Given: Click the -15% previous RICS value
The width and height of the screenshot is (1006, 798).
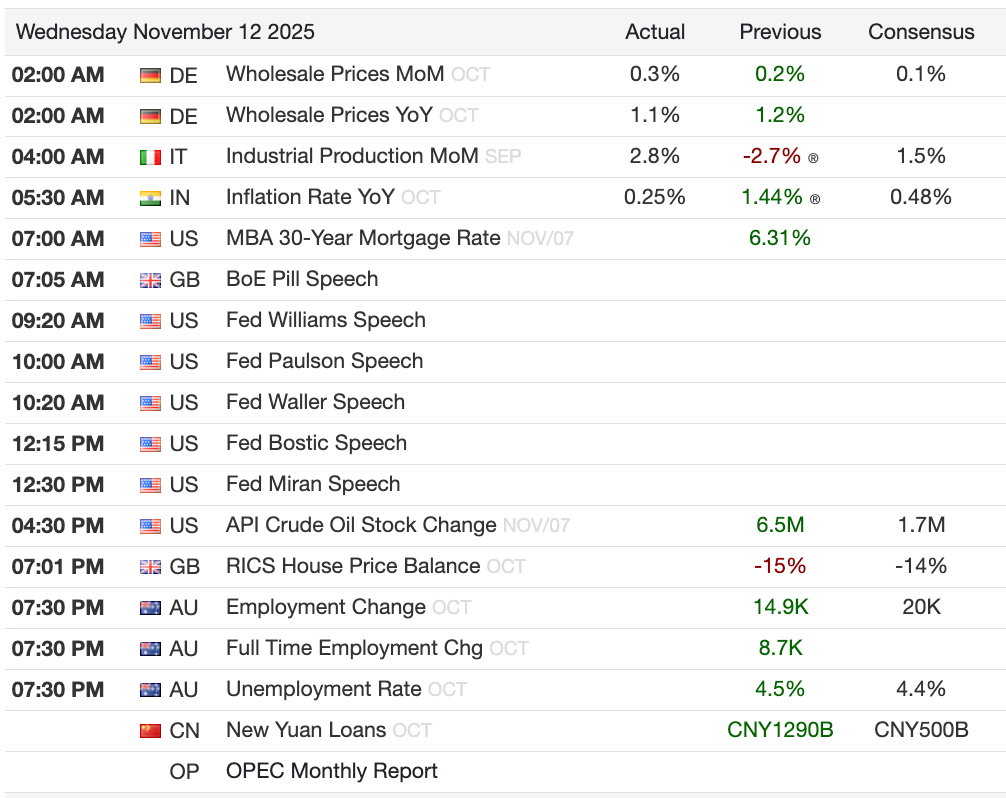Looking at the screenshot, I should pos(780,566).
